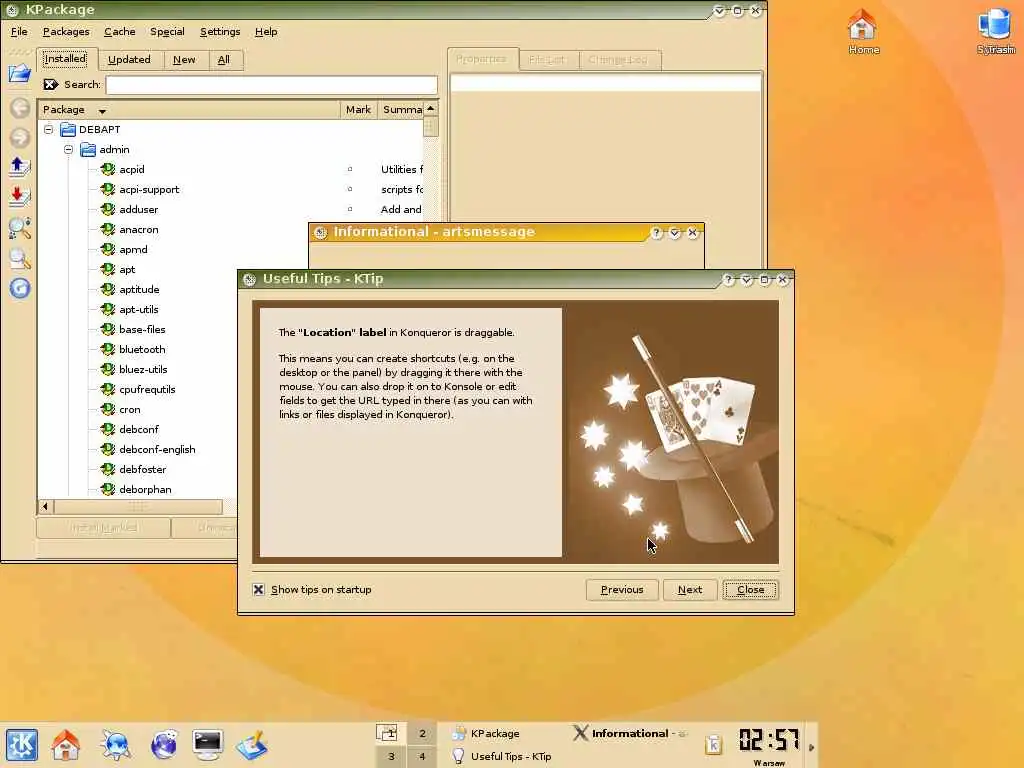The height and width of the screenshot is (768, 1024).
Task: Switch to virtual desktop 2
Action: pos(423,733)
